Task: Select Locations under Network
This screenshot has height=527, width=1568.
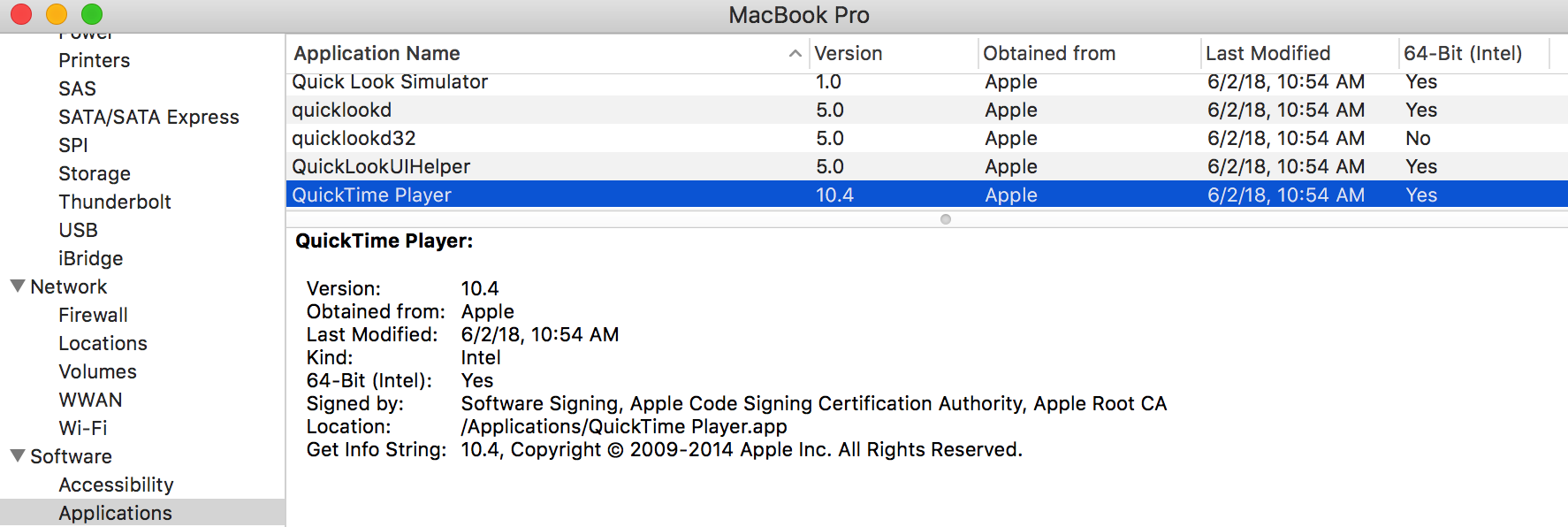Action: click(x=103, y=343)
